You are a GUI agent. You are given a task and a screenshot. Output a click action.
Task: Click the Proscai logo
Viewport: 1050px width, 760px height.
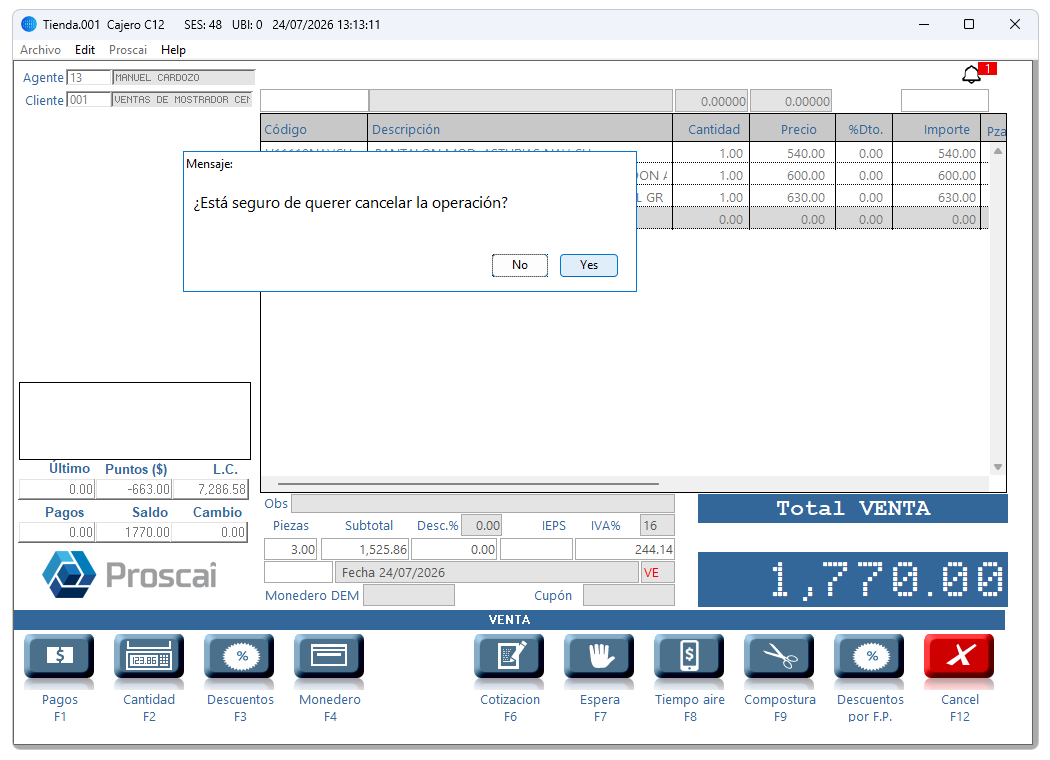click(x=130, y=575)
